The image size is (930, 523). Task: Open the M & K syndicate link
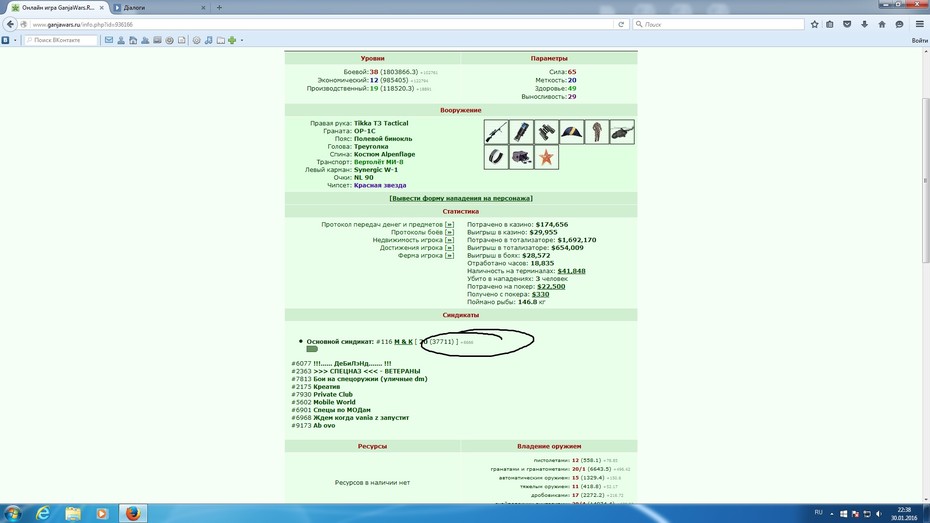pos(403,342)
